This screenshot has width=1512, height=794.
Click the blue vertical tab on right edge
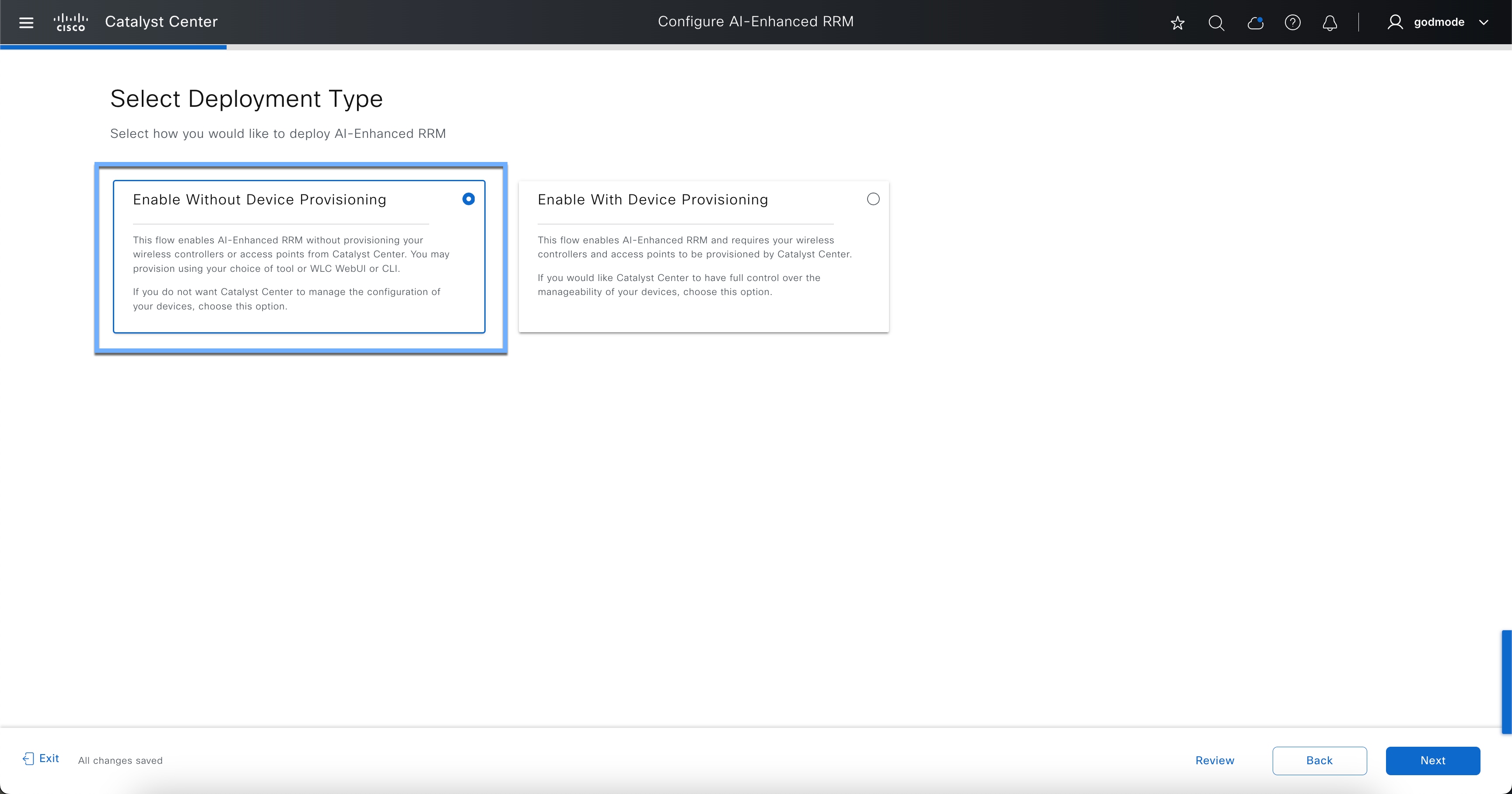1506,681
